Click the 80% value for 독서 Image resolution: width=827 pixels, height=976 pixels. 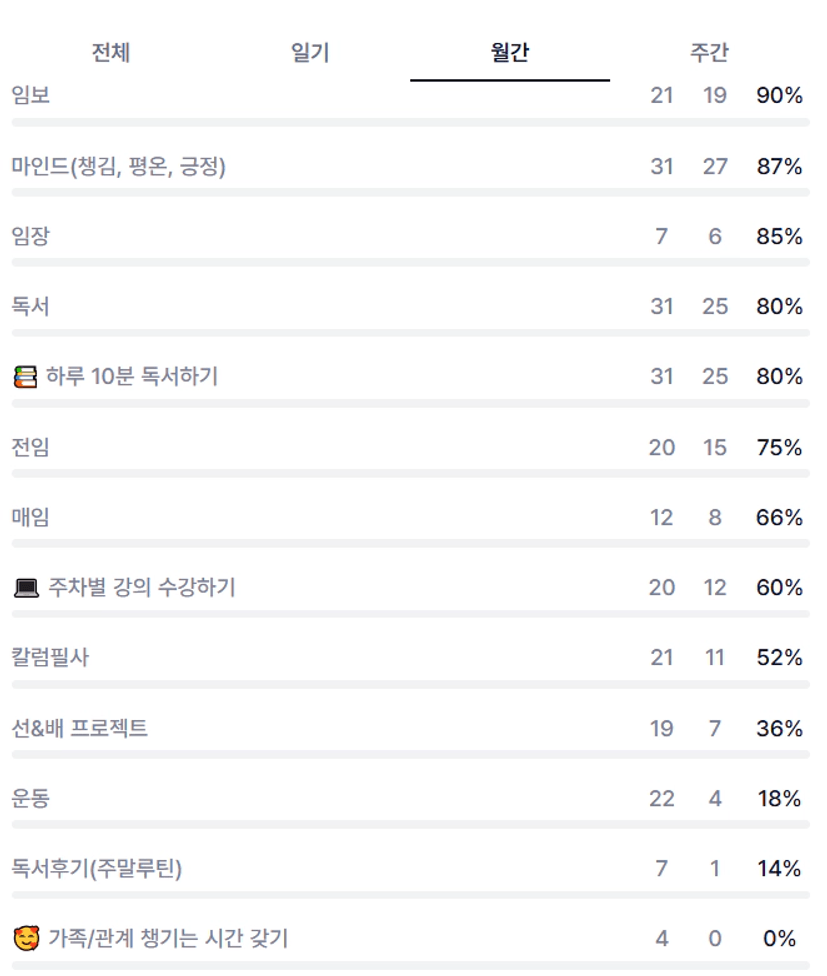(779, 307)
